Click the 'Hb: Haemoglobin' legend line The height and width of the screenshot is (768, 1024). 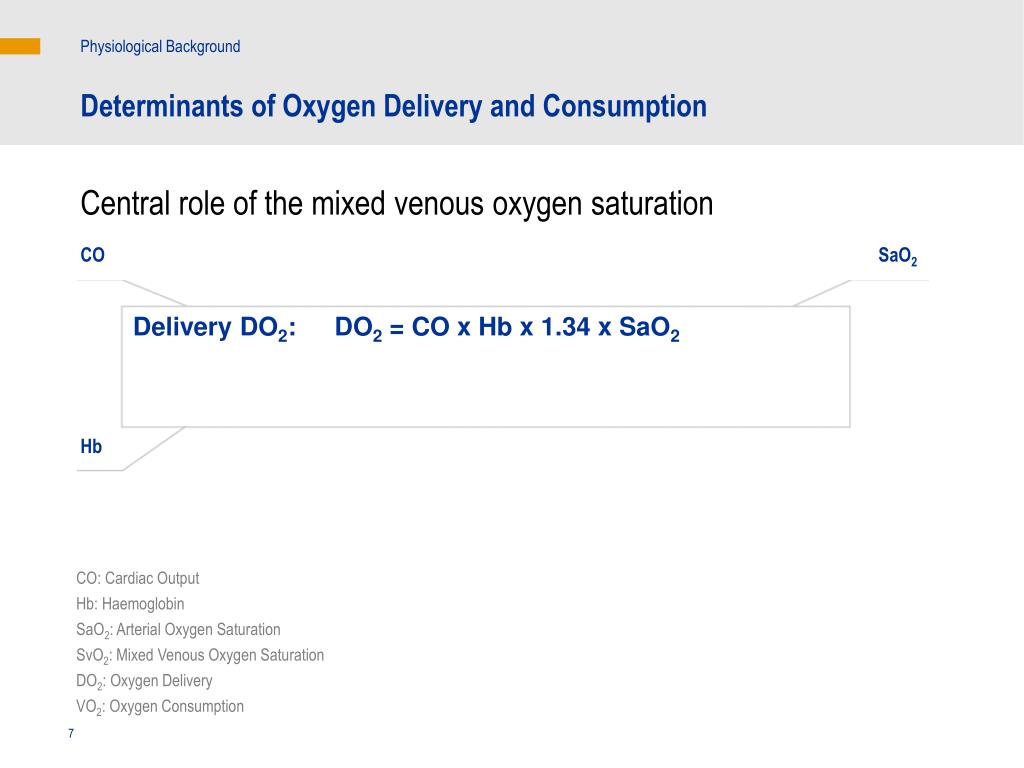tap(130, 604)
